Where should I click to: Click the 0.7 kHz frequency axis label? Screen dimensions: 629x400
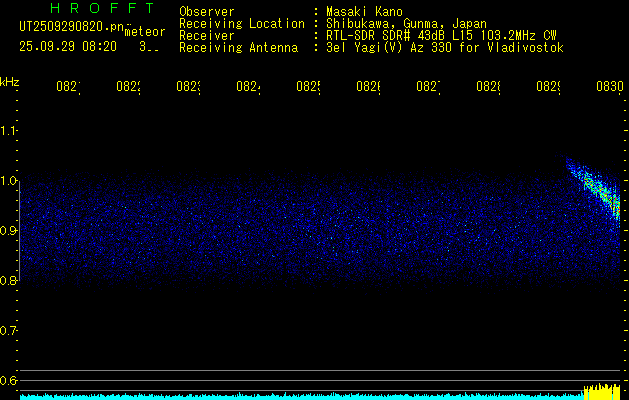pos(9,330)
